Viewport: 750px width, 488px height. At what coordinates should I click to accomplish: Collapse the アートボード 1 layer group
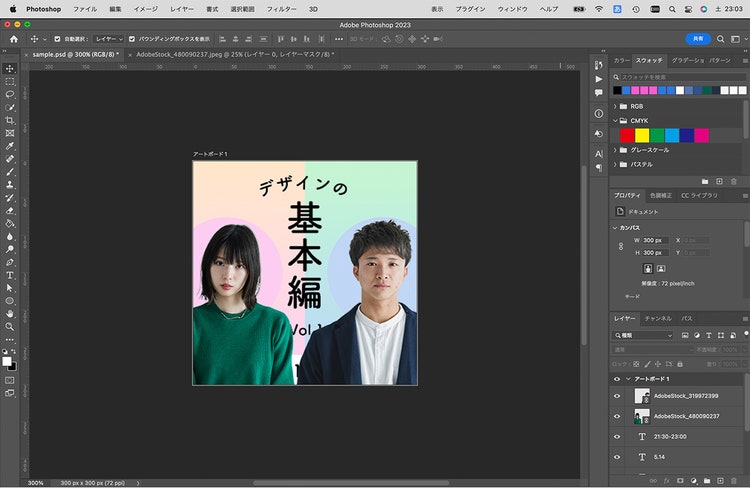[628, 379]
